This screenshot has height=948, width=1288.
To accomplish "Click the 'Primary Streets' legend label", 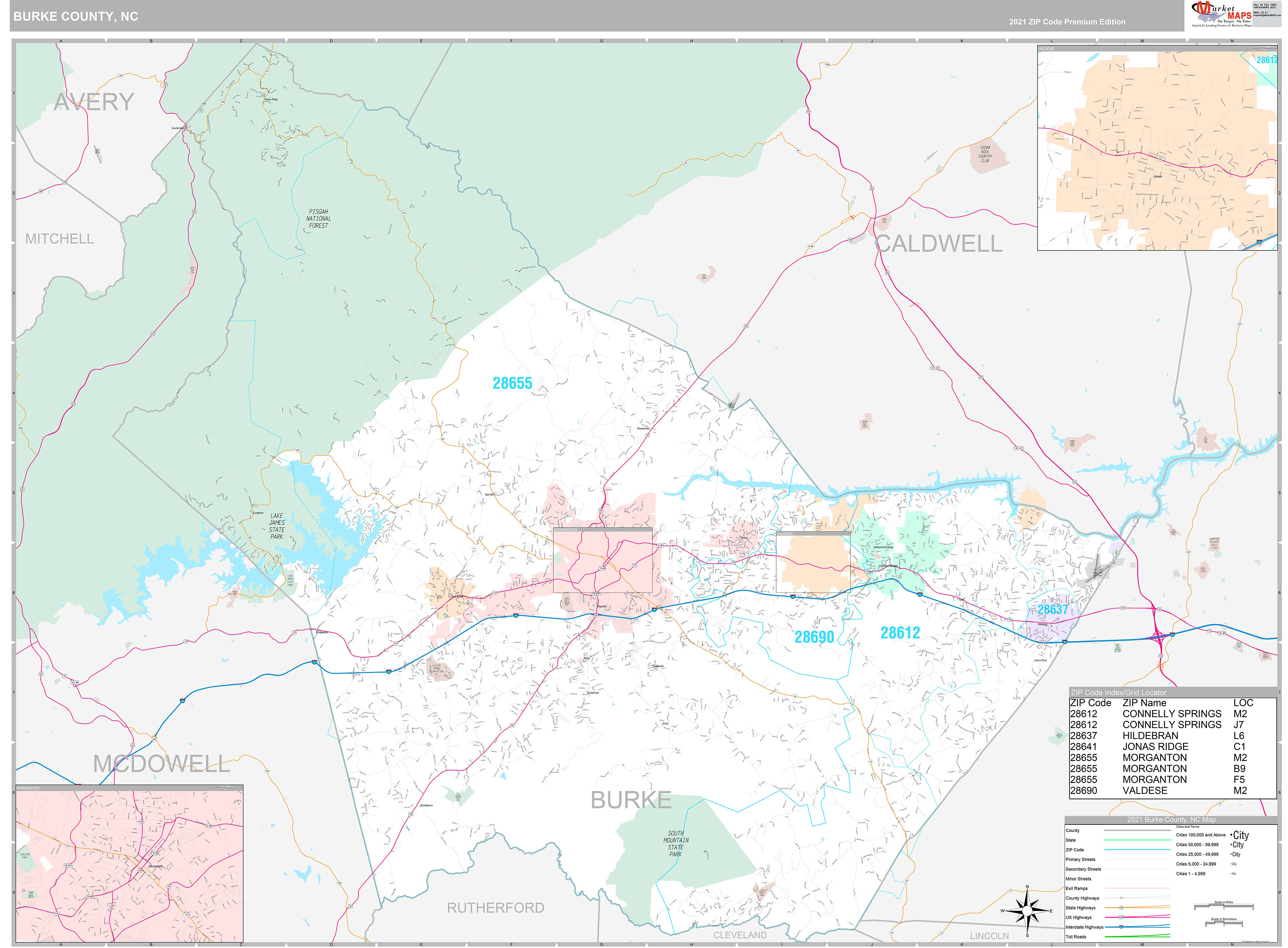I will pyautogui.click(x=1080, y=860).
